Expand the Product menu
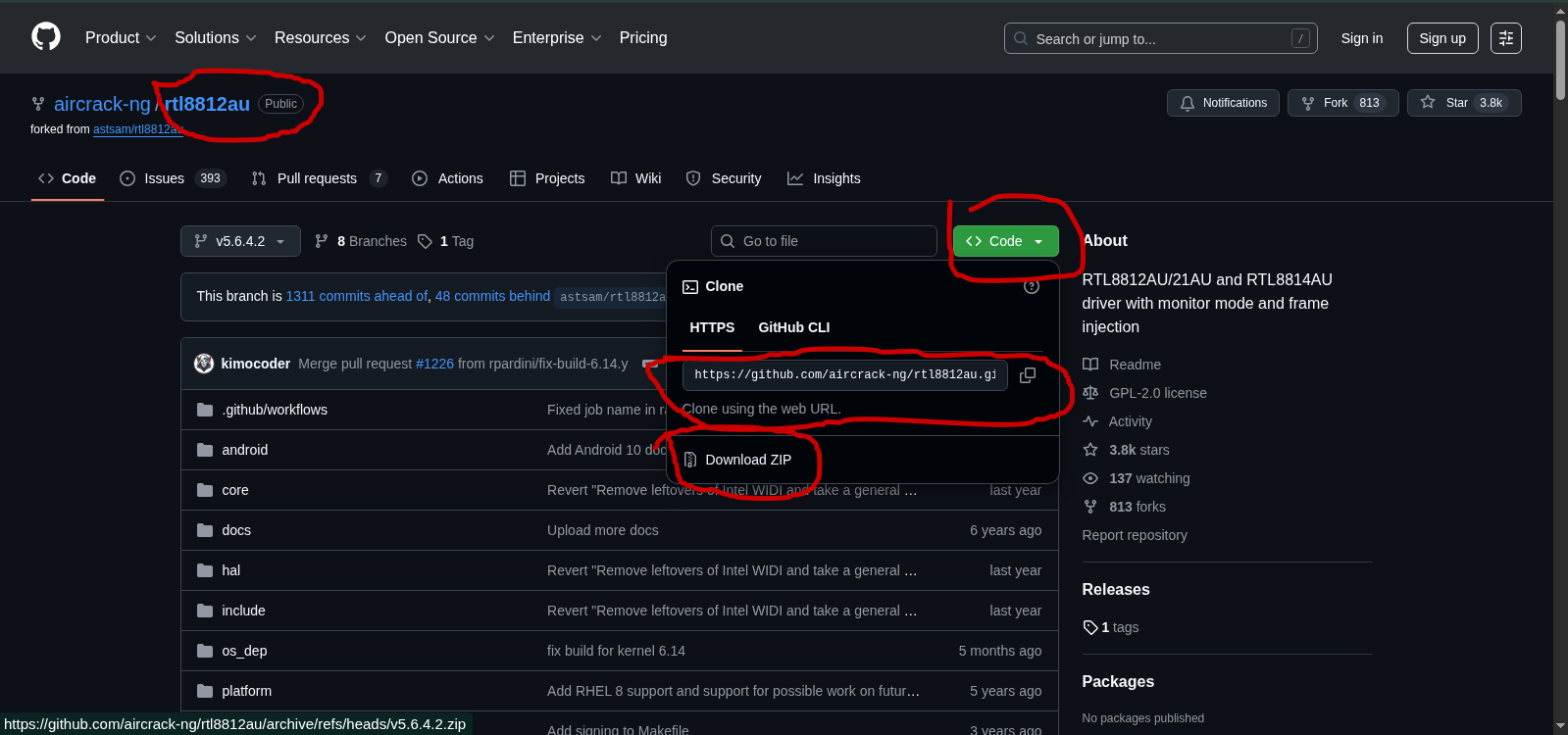Viewport: 1568px width, 735px height. pos(121,38)
